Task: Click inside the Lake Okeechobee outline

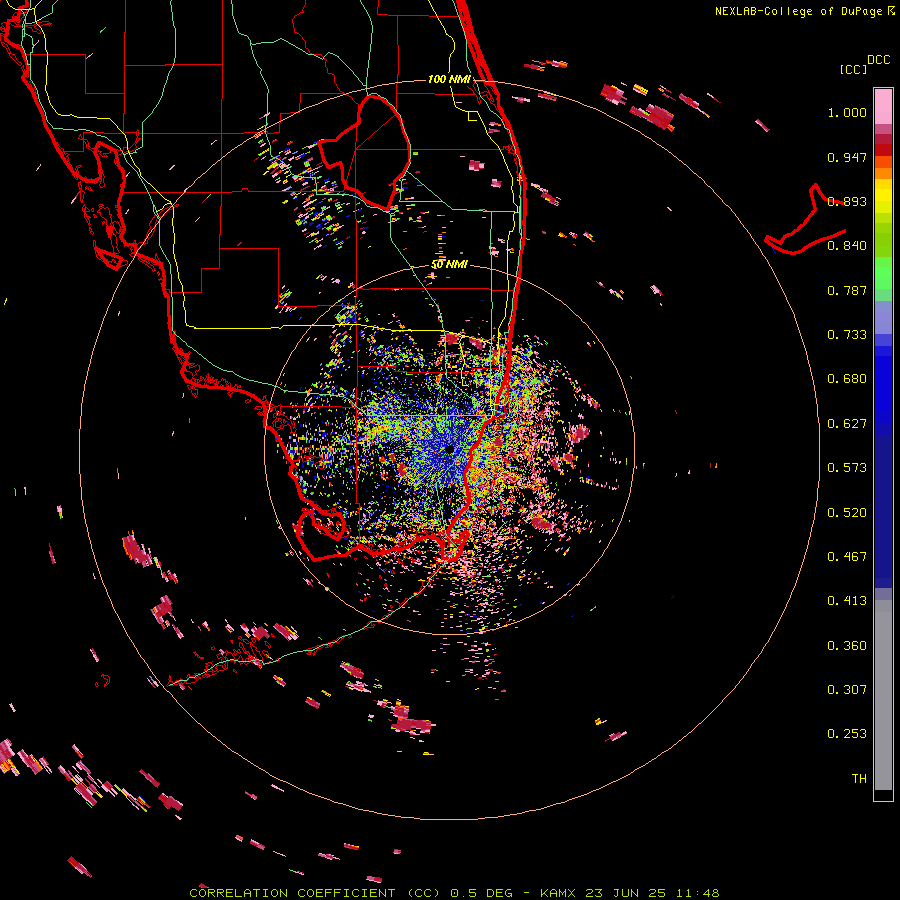Action: [x=376, y=152]
